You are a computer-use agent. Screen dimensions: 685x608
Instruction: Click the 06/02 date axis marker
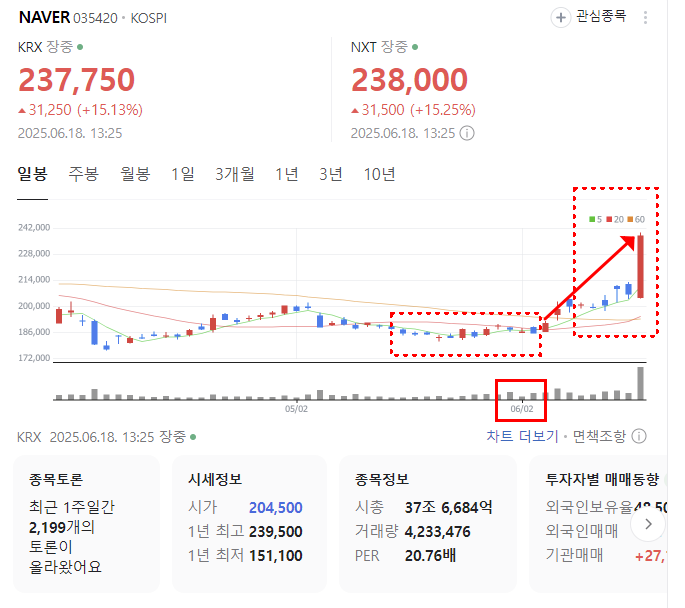(522, 409)
